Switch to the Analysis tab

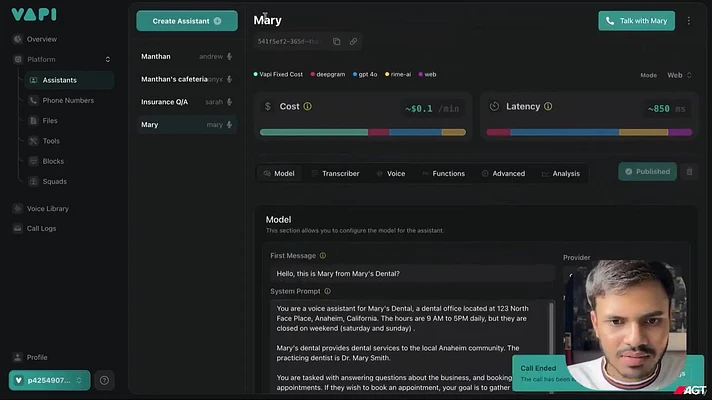561,173
